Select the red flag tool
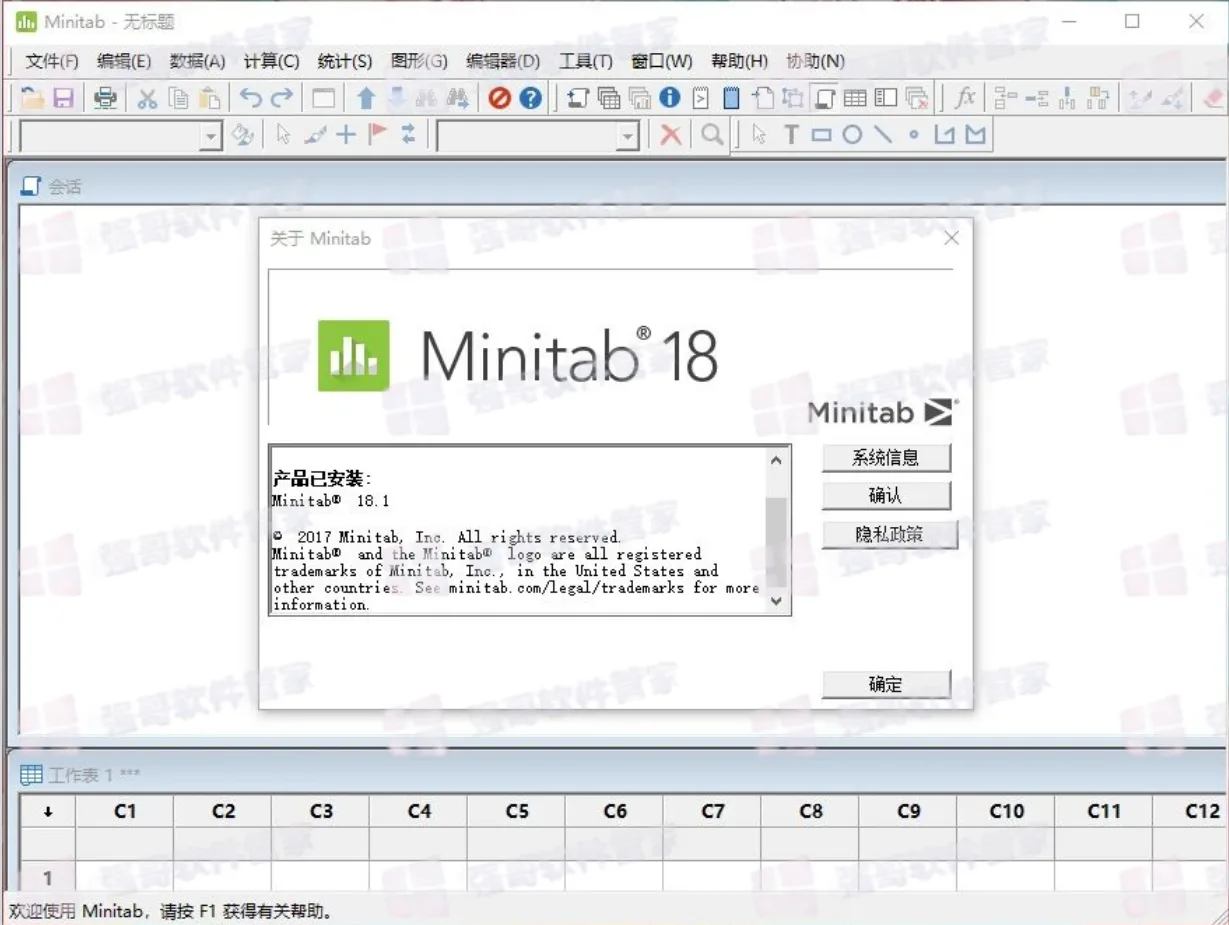This screenshot has height=925, width=1229. pos(377,134)
